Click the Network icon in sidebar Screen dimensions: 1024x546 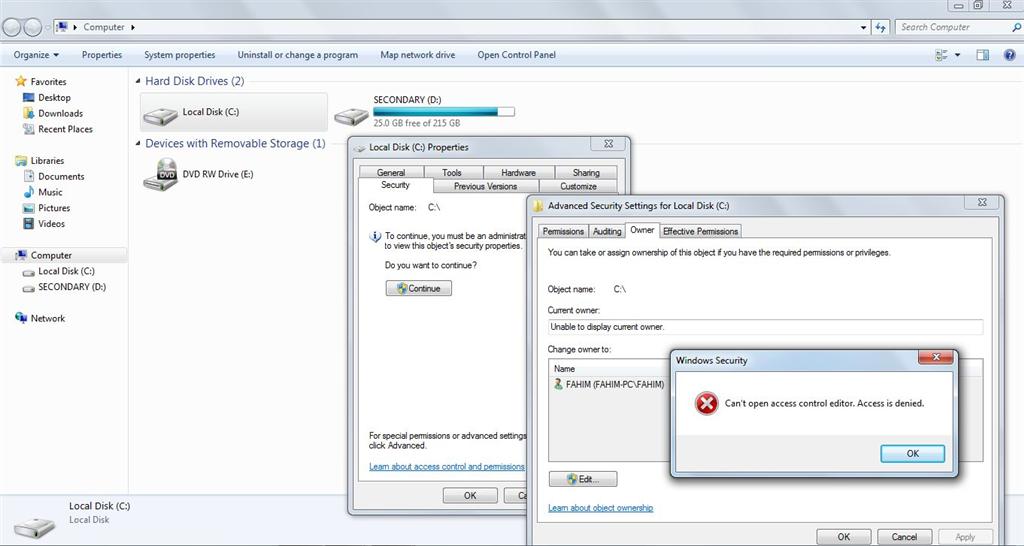tap(21, 318)
